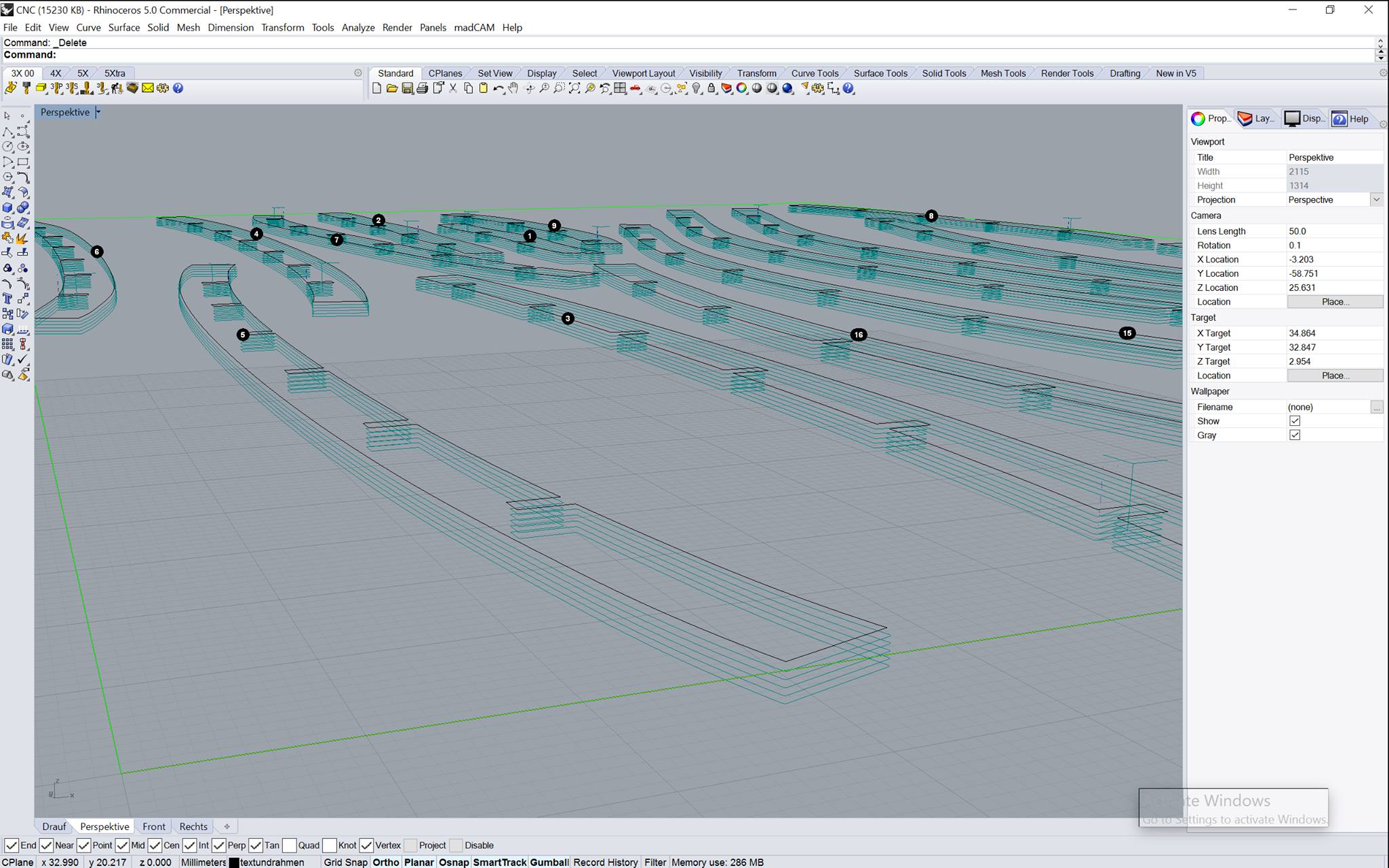The width and height of the screenshot is (1389, 868).
Task: Open madCAM help question mark icon
Action: (x=178, y=88)
